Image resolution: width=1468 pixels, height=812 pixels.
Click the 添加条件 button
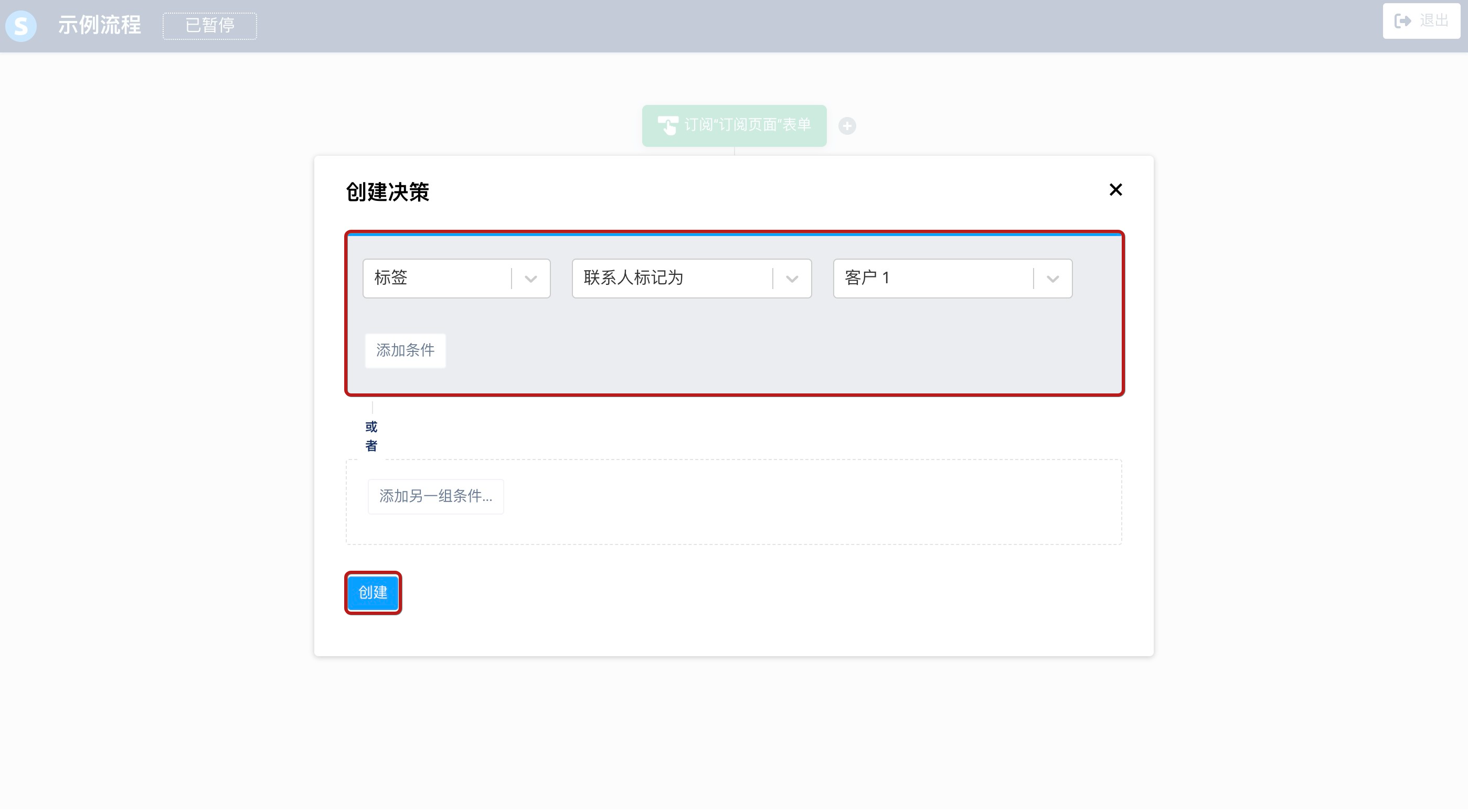[x=405, y=350]
